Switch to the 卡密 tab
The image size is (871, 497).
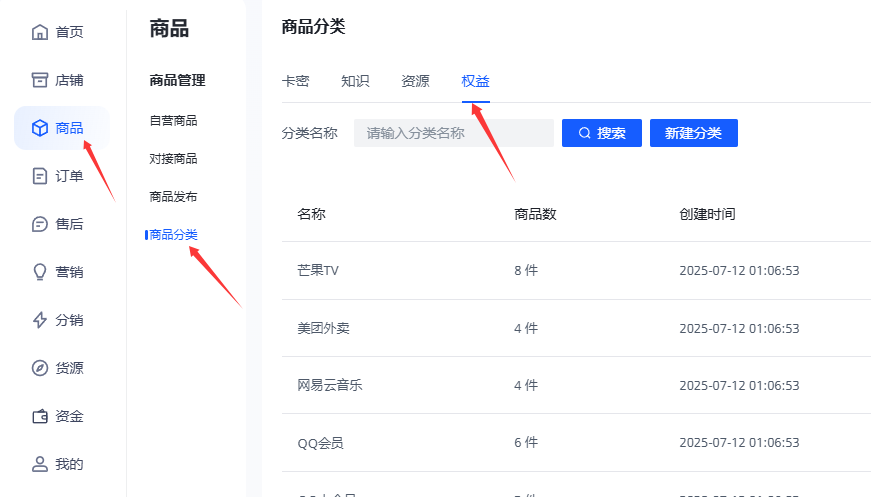tap(296, 81)
